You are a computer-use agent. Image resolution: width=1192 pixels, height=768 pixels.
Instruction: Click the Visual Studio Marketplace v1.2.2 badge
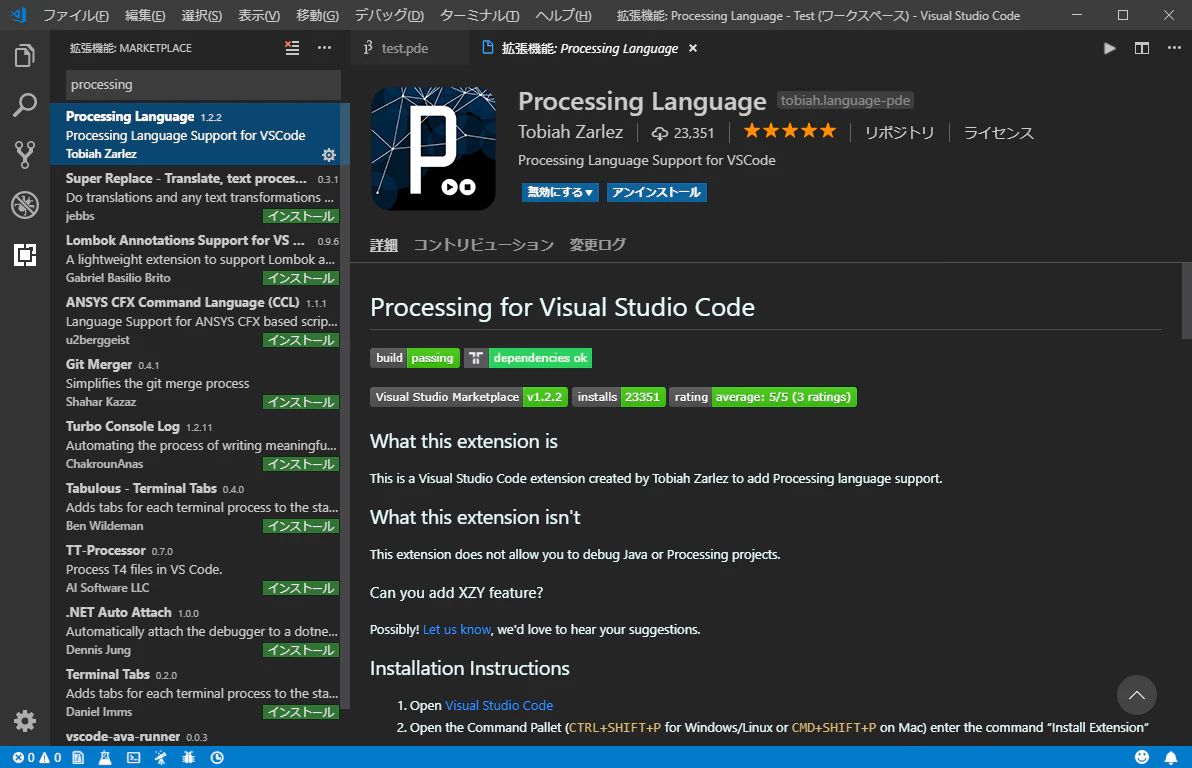pos(469,397)
